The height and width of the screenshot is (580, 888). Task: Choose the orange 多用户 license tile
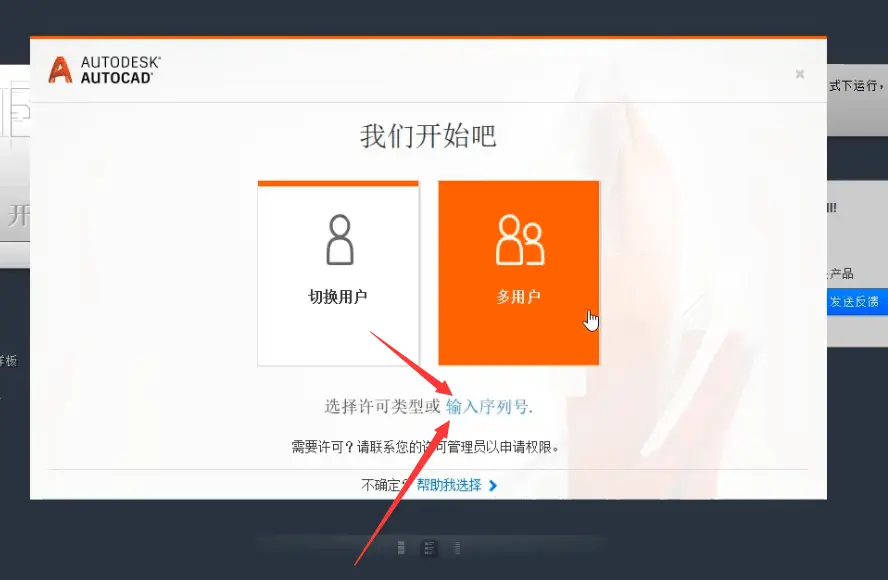pos(519,273)
